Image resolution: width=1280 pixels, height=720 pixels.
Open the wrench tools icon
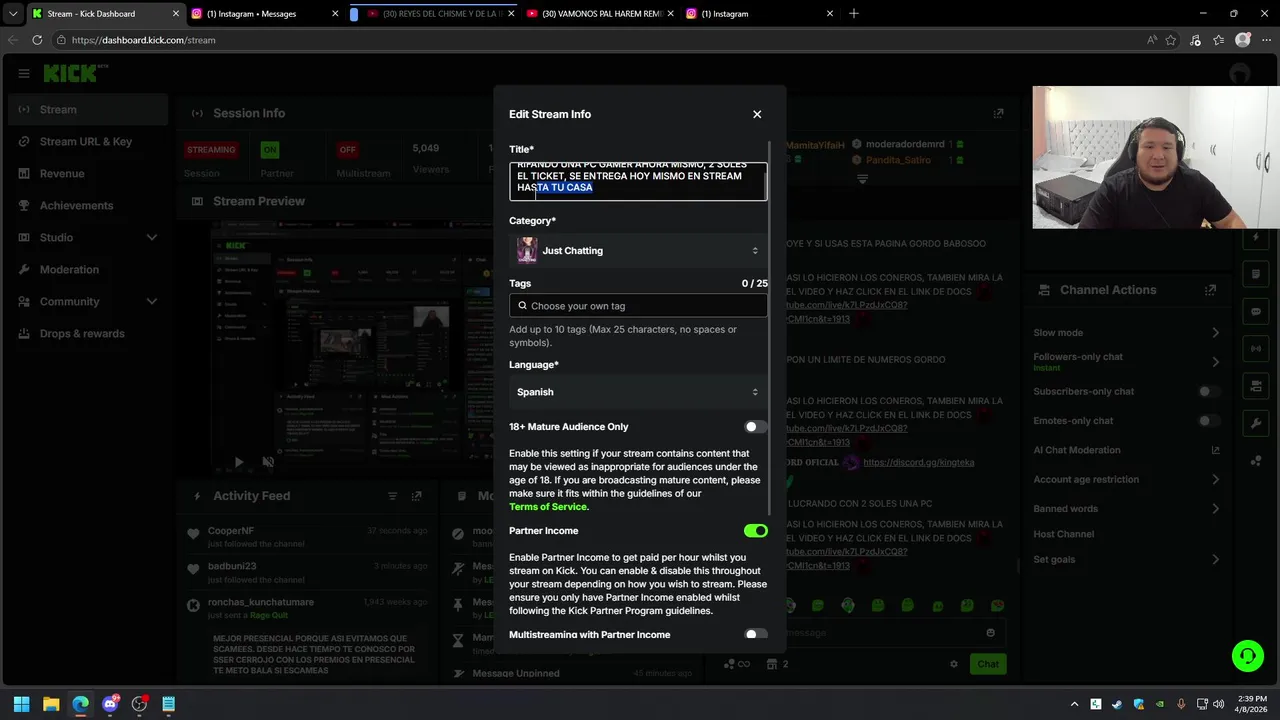(1256, 423)
